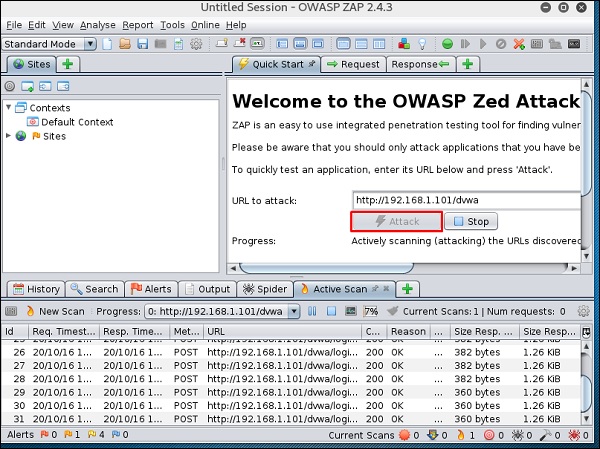Toggle the full layout button
600x449 pixels.
[318, 44]
